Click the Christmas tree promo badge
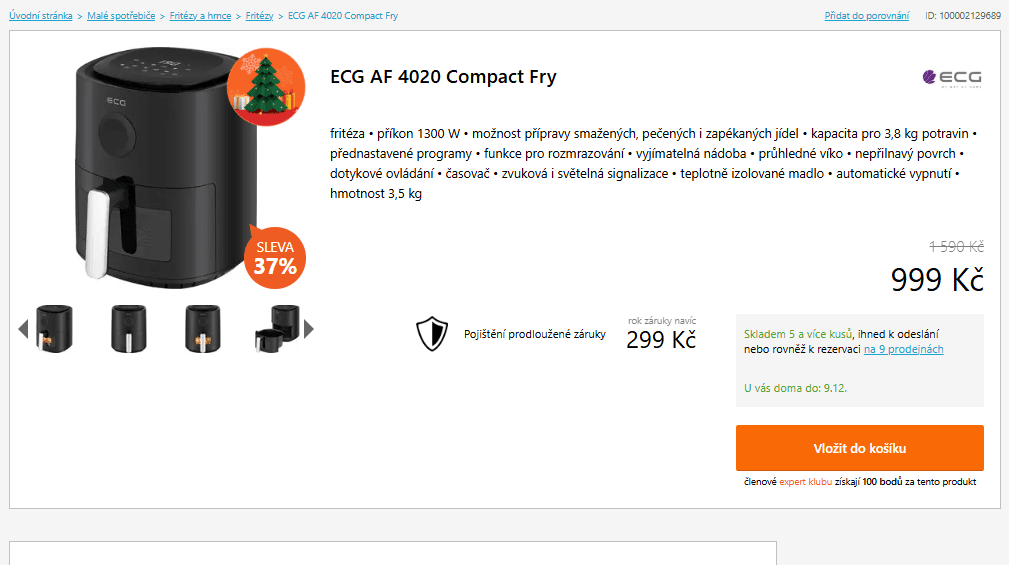The height and width of the screenshot is (565, 1009). click(265, 87)
